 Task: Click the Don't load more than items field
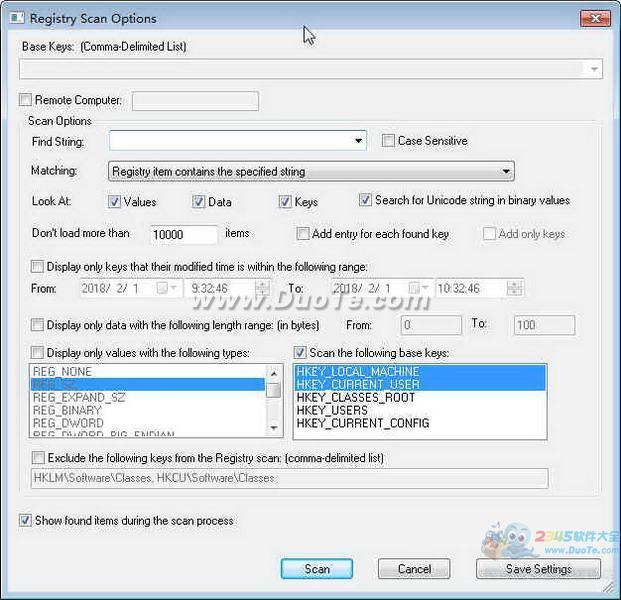click(x=184, y=235)
